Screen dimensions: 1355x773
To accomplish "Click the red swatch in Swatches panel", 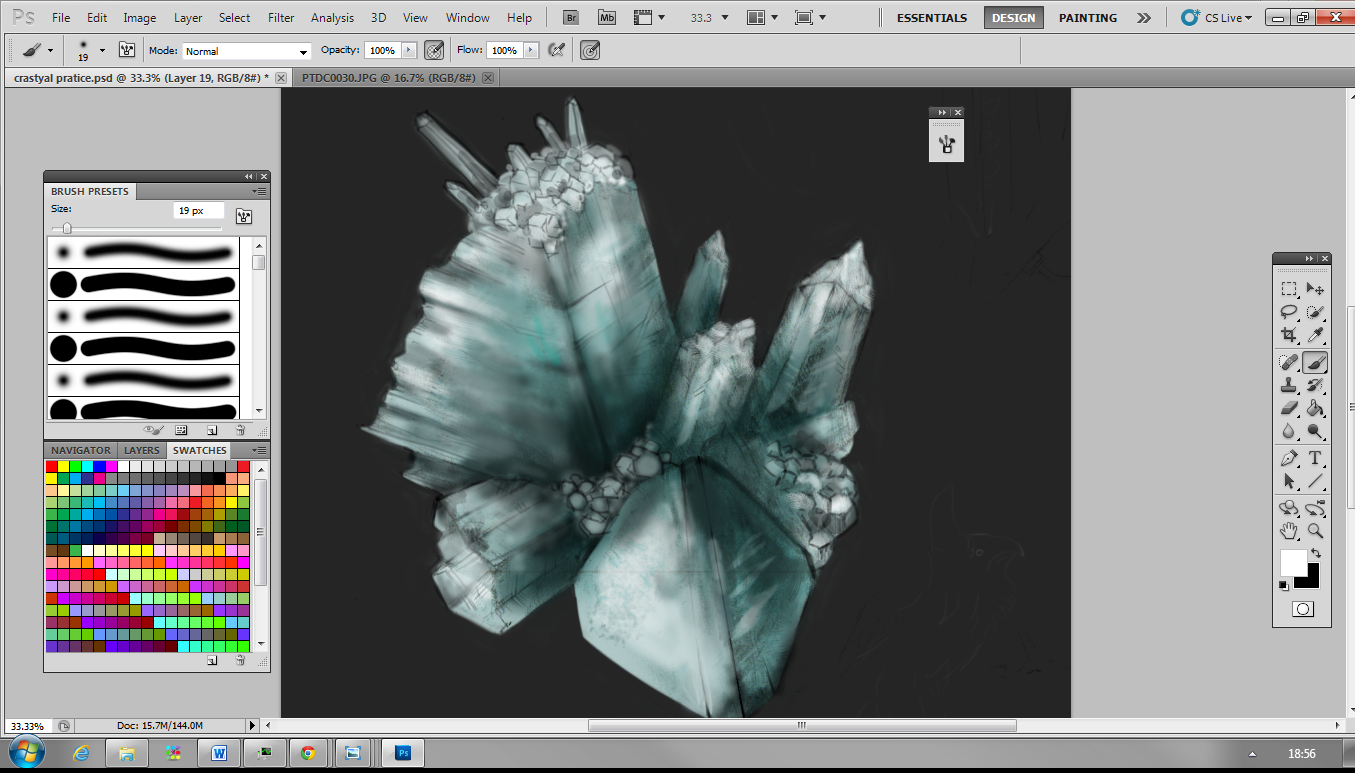I will 52,467.
